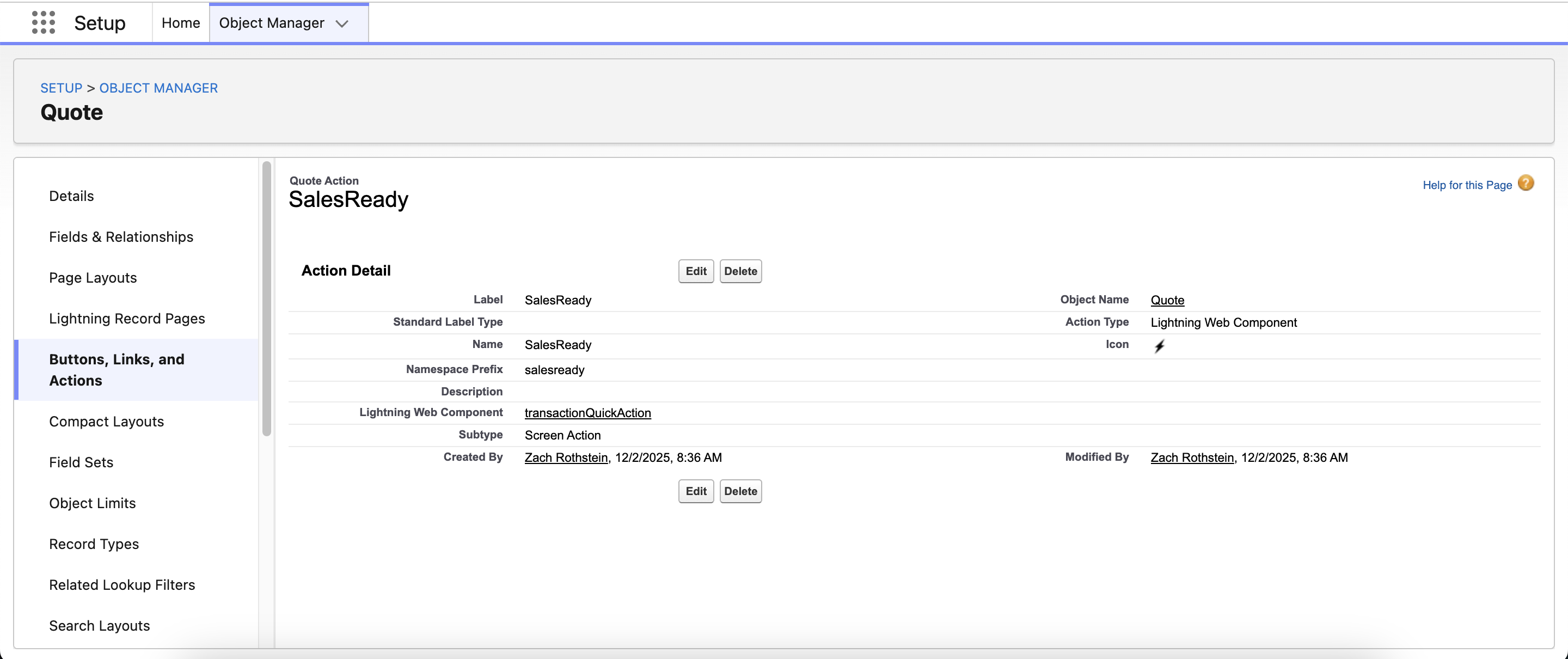This screenshot has height=659, width=1568.
Task: Select Page Layouts in the sidebar
Action: click(93, 278)
